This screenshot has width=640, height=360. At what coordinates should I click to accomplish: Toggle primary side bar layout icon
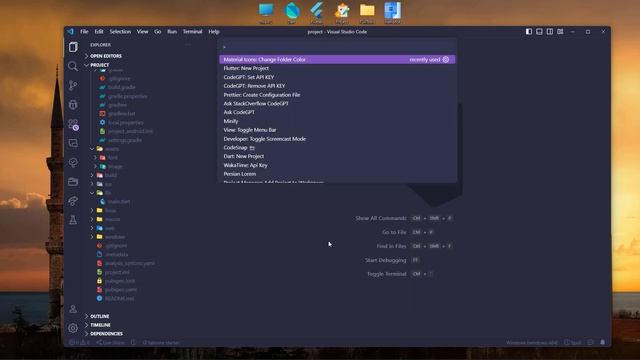(x=529, y=31)
